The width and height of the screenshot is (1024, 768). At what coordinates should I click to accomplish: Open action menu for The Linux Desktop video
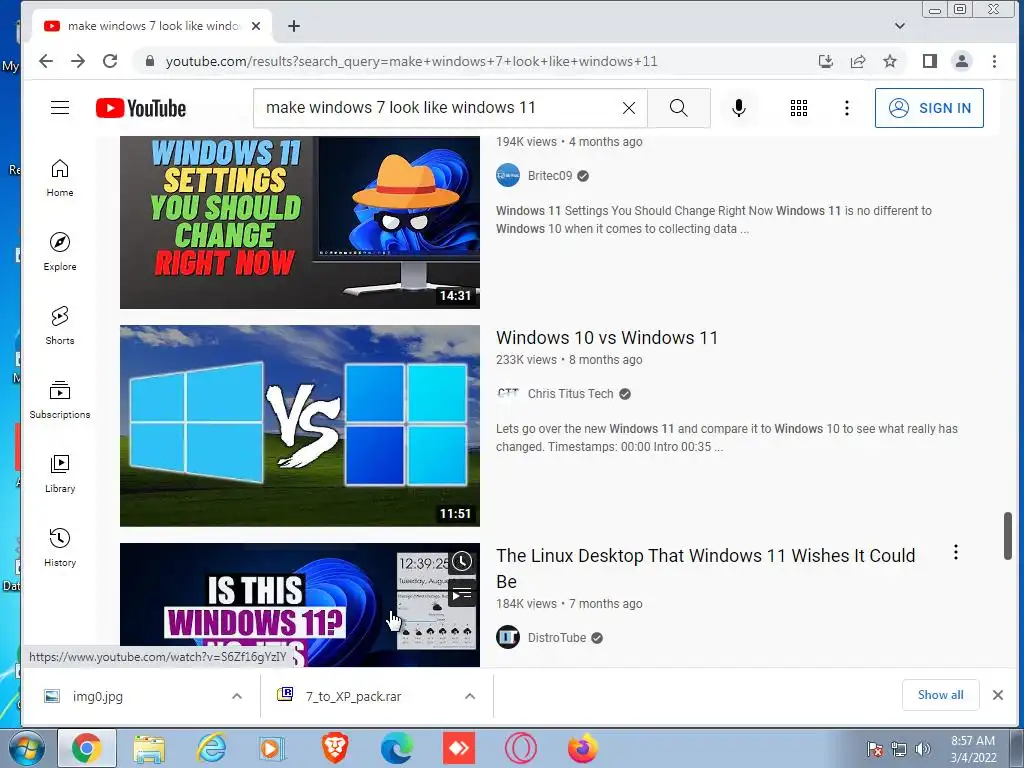point(955,552)
